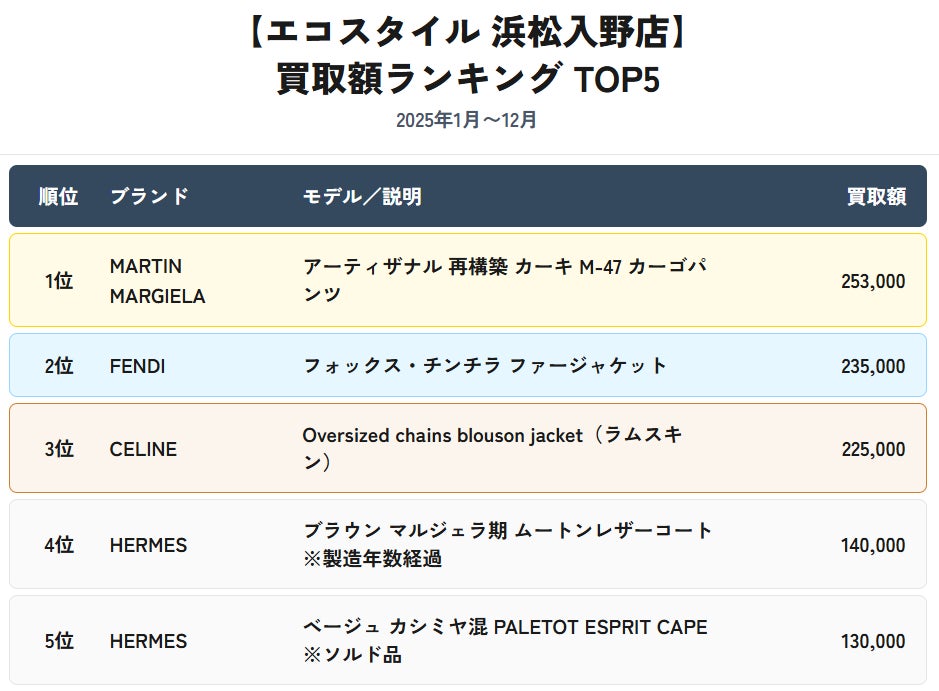
Task: Click HERMES in the 5位 row
Action: 148,642
